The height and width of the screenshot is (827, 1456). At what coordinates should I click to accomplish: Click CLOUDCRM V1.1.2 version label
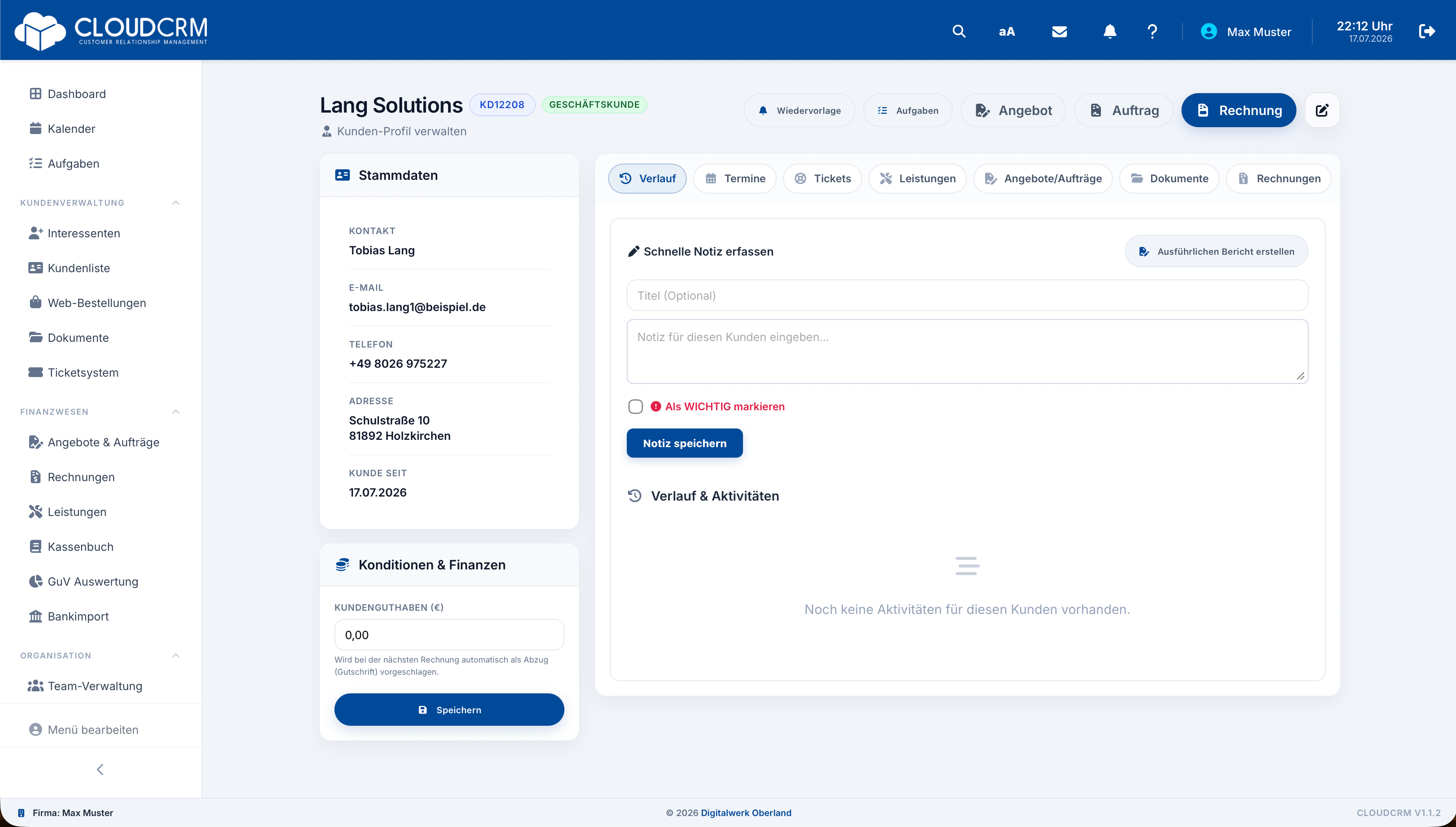(x=1399, y=813)
